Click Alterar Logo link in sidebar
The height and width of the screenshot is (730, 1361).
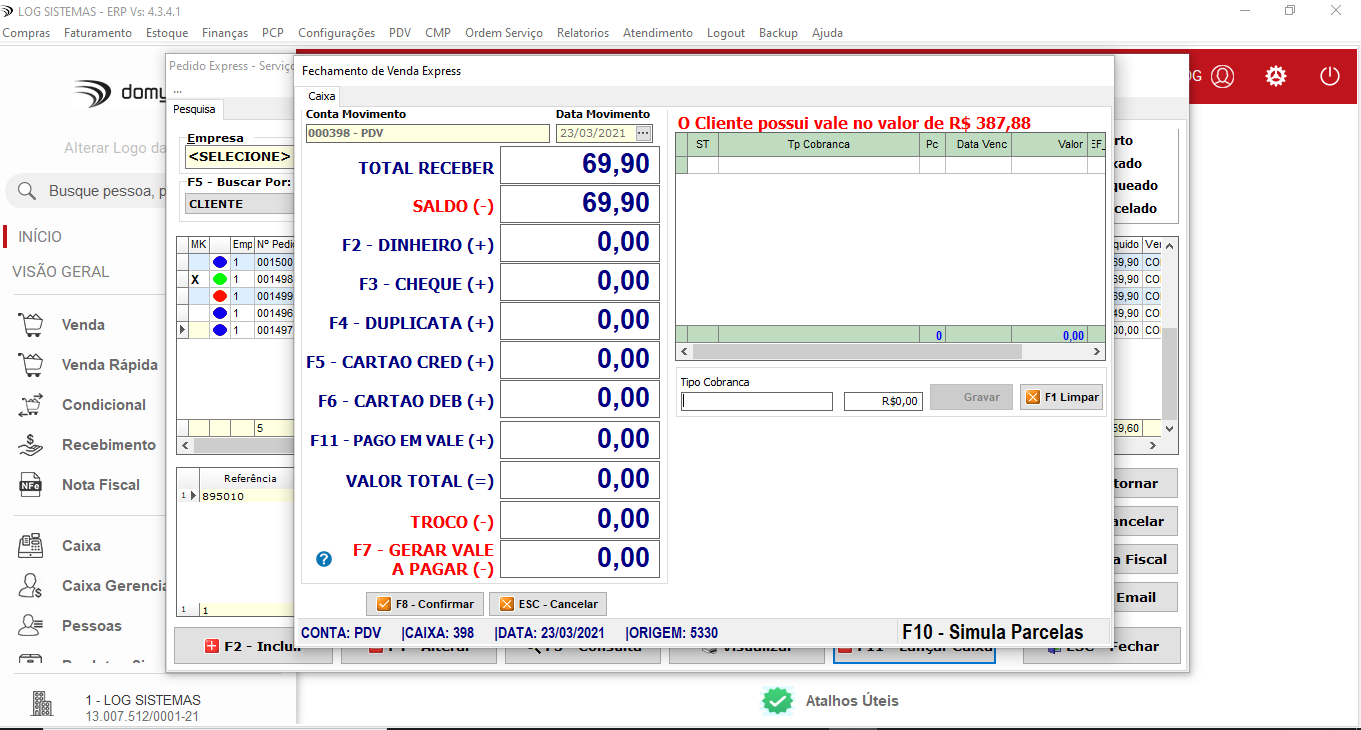click(115, 148)
